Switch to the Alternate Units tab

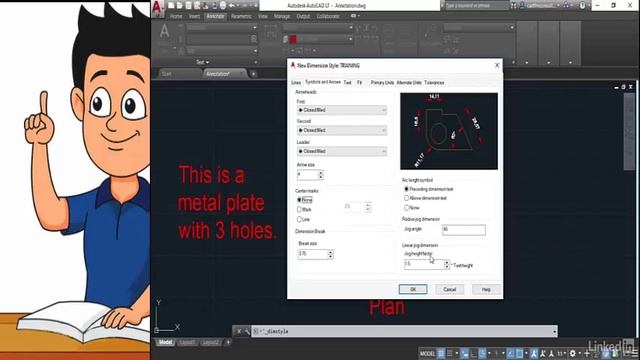409,82
